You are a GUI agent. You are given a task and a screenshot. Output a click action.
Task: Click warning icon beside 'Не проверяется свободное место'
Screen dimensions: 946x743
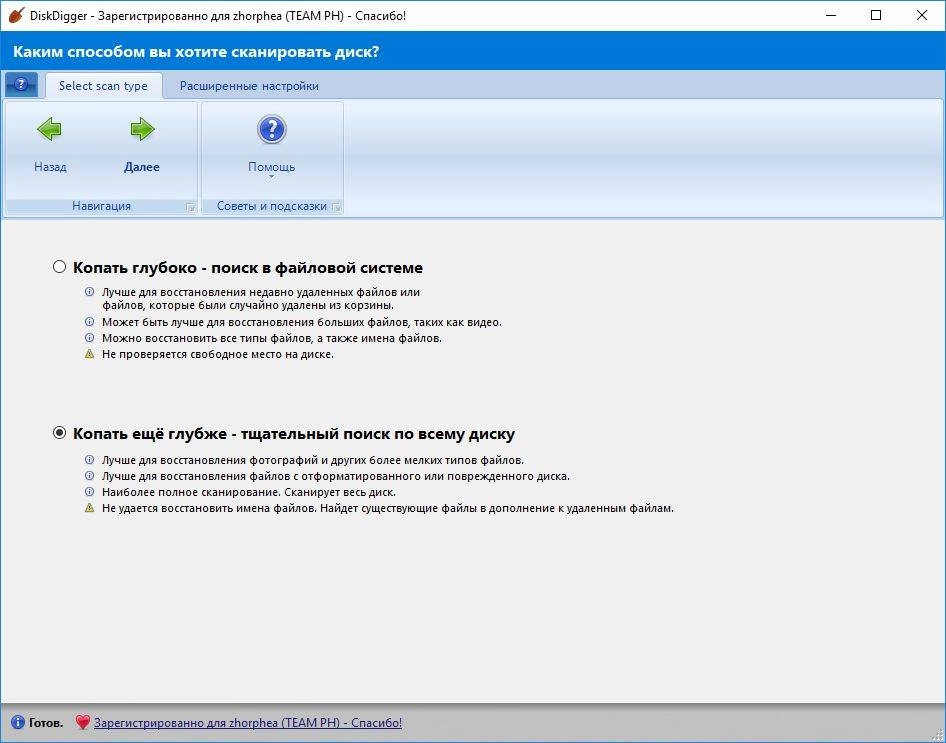pyautogui.click(x=89, y=354)
